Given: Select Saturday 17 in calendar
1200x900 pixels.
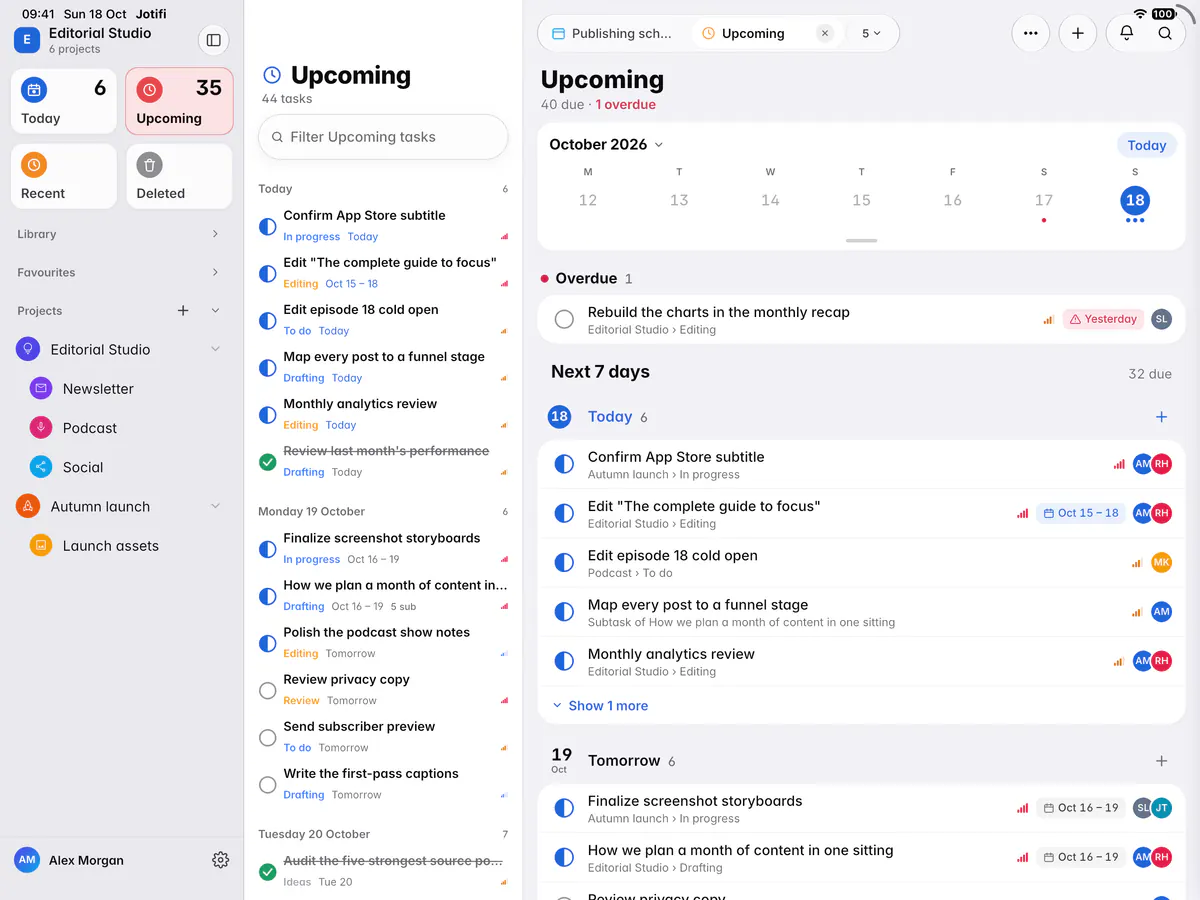Looking at the screenshot, I should [1044, 201].
